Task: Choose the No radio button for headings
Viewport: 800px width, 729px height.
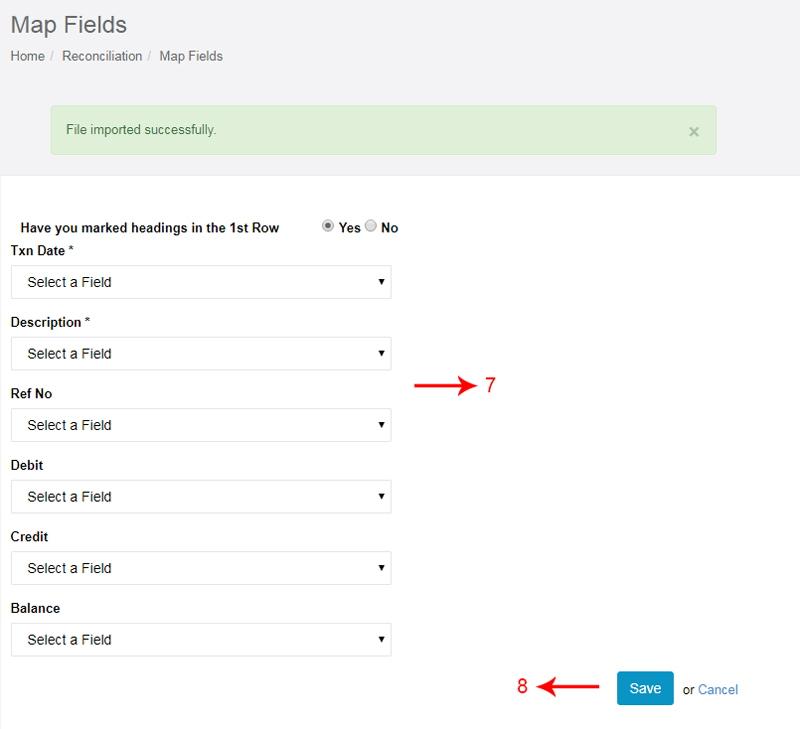Action: [371, 225]
